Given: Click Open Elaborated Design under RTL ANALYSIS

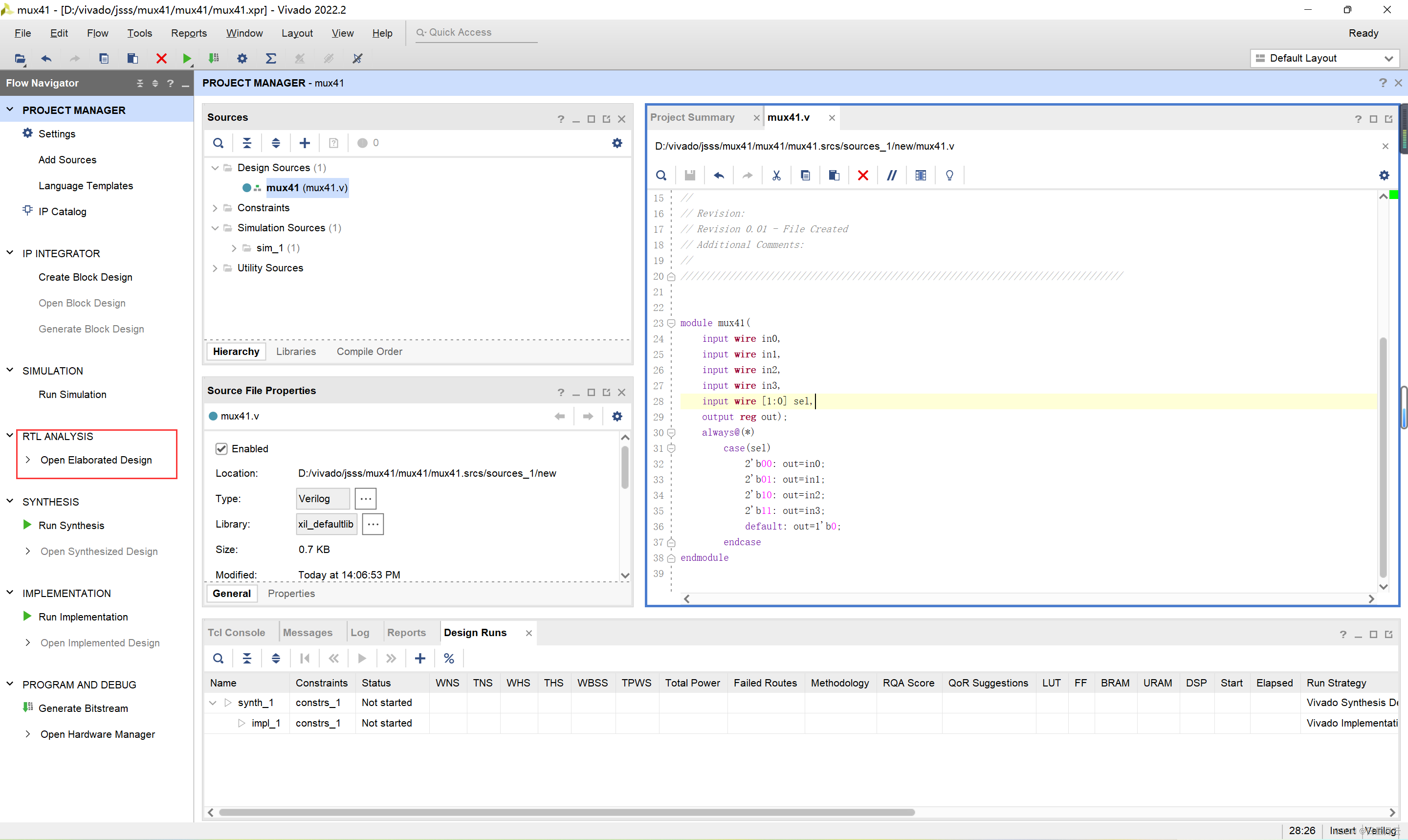Looking at the screenshot, I should pyautogui.click(x=96, y=460).
